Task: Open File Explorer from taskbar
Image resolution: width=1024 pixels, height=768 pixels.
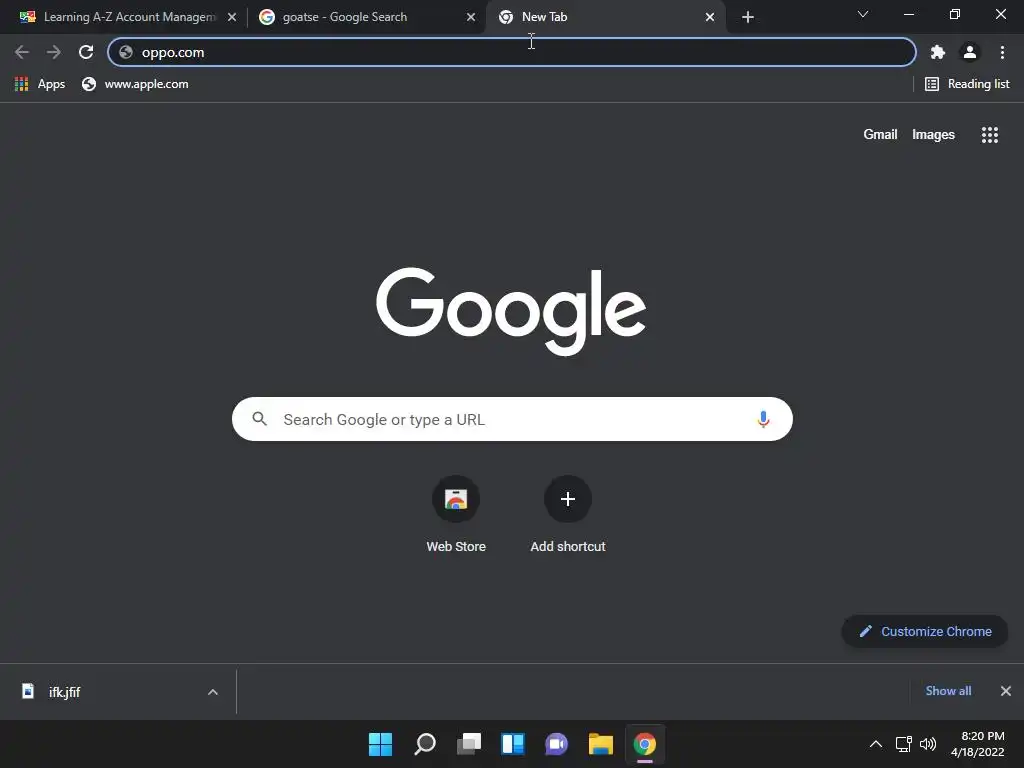Action: [x=600, y=744]
